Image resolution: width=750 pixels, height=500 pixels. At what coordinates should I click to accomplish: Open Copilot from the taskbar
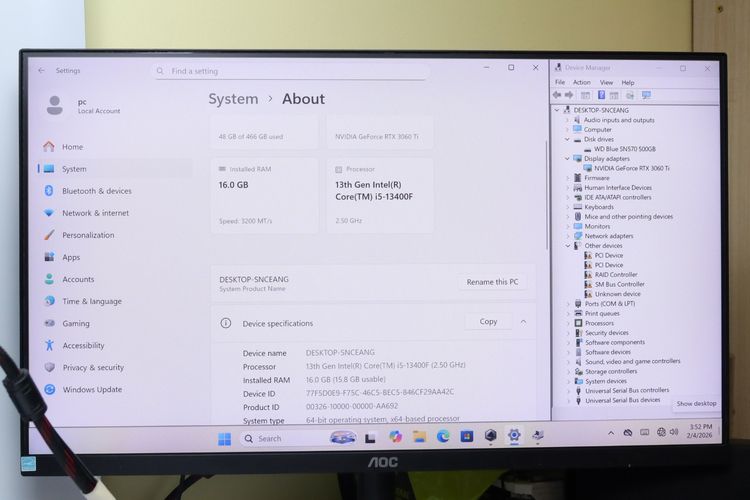click(395, 437)
